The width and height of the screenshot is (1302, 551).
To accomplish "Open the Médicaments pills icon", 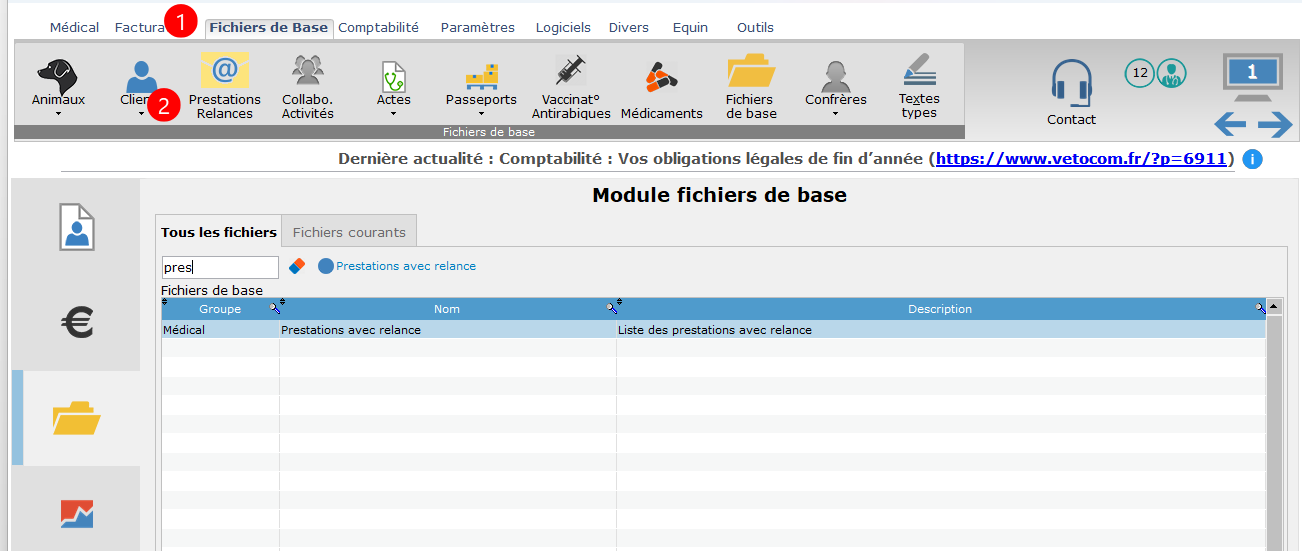I will [661, 78].
